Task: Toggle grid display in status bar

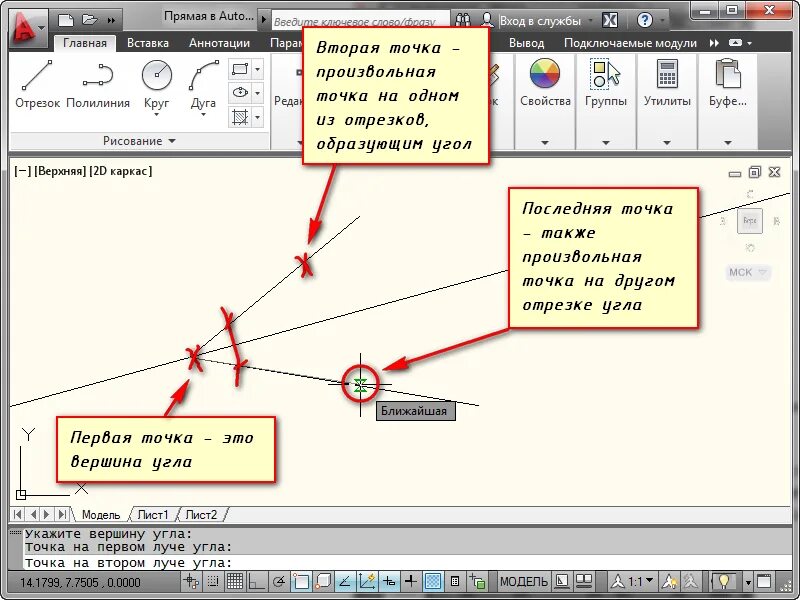Action: click(235, 582)
